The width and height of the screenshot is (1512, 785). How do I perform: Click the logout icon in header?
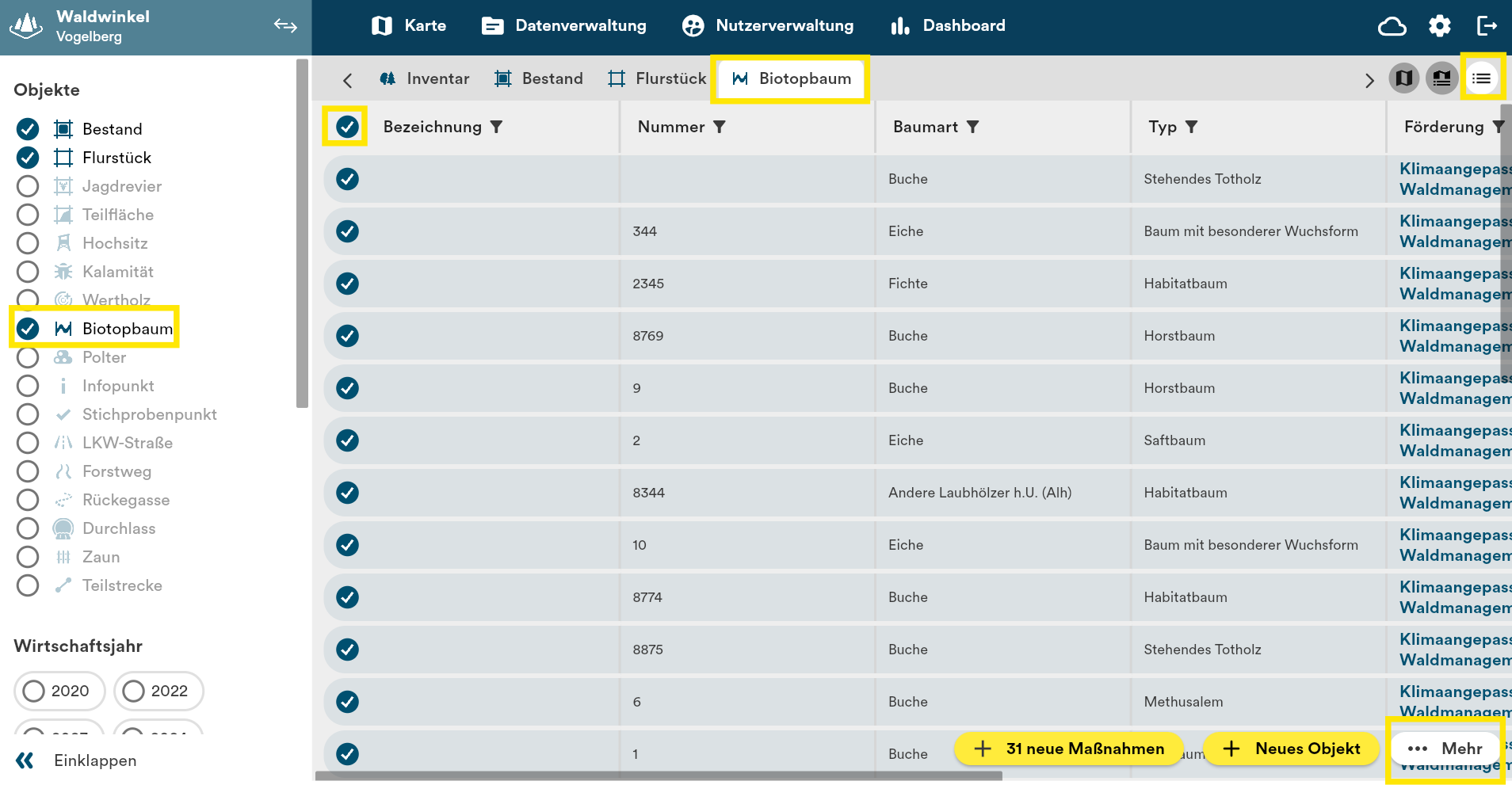(1487, 26)
